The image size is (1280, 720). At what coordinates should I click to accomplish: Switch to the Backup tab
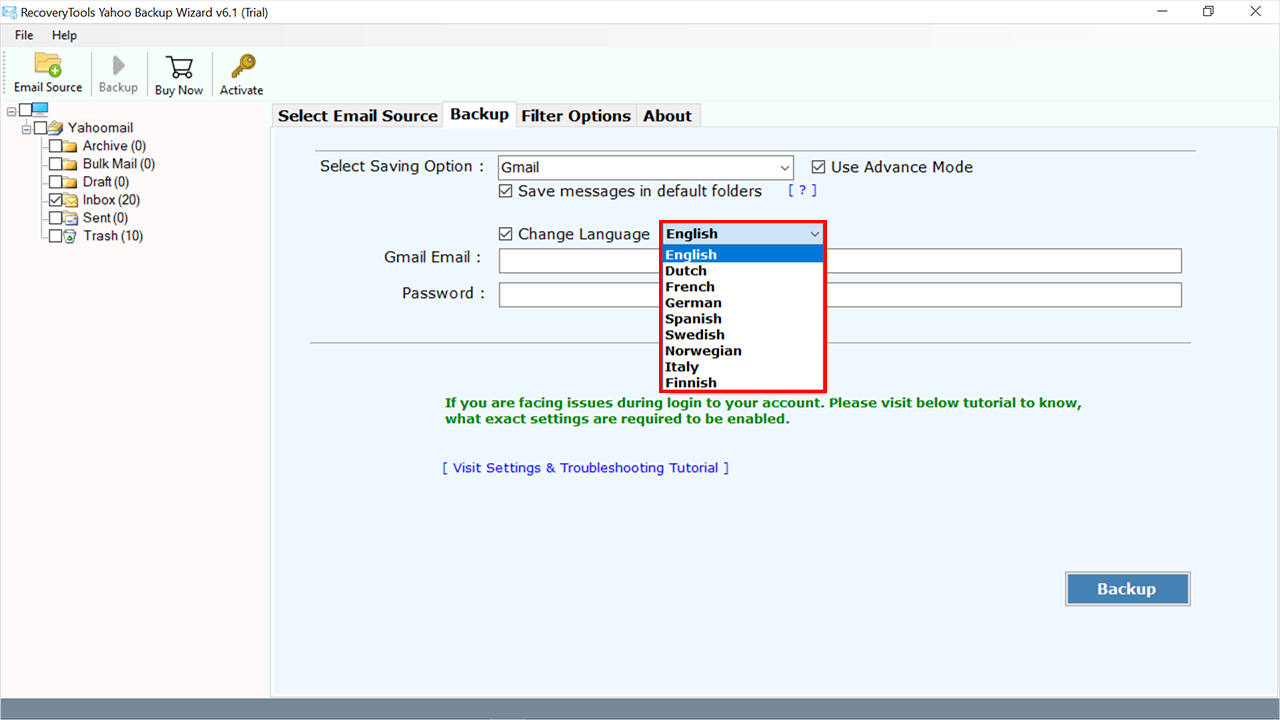click(479, 114)
